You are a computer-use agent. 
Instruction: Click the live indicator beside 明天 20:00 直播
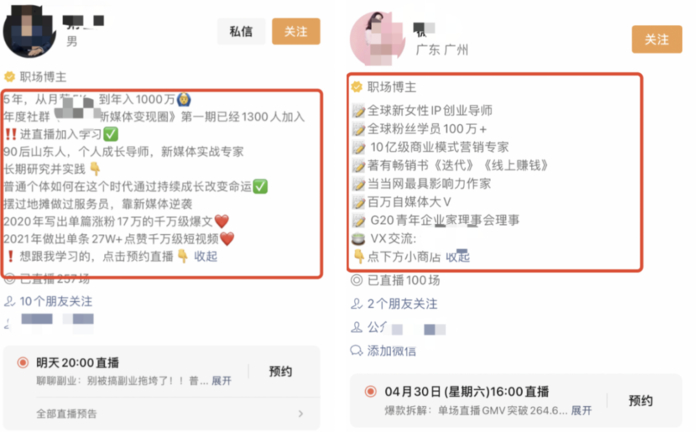23,362
